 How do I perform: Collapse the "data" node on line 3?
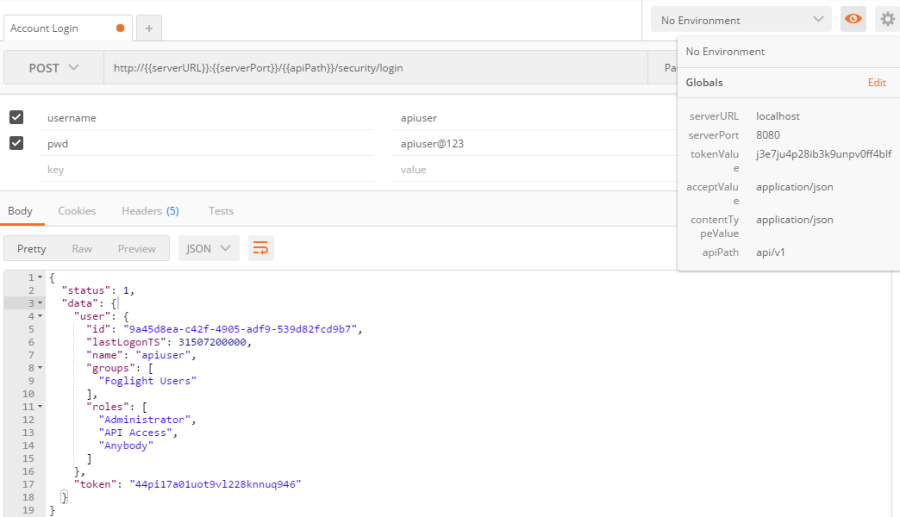click(40, 303)
